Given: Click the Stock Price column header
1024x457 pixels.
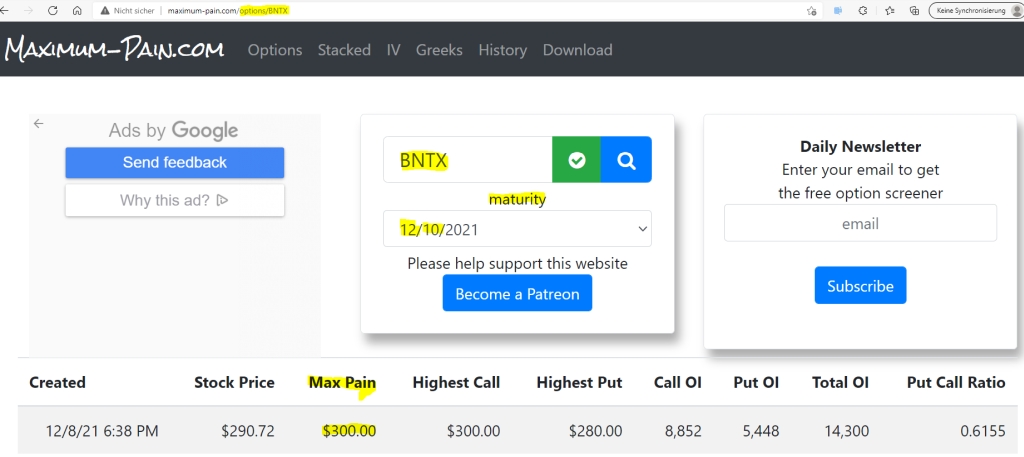Looking at the screenshot, I should [x=234, y=383].
